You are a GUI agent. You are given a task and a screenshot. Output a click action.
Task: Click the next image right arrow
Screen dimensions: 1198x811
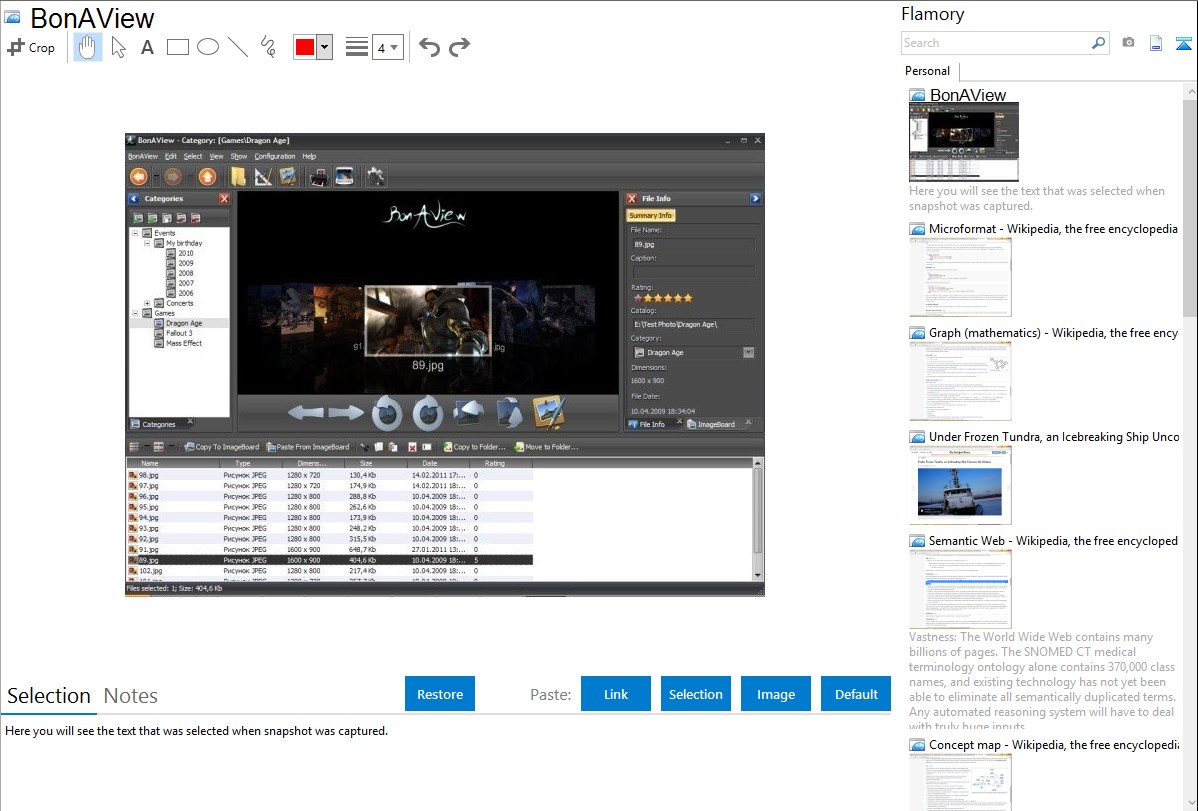[x=346, y=413]
